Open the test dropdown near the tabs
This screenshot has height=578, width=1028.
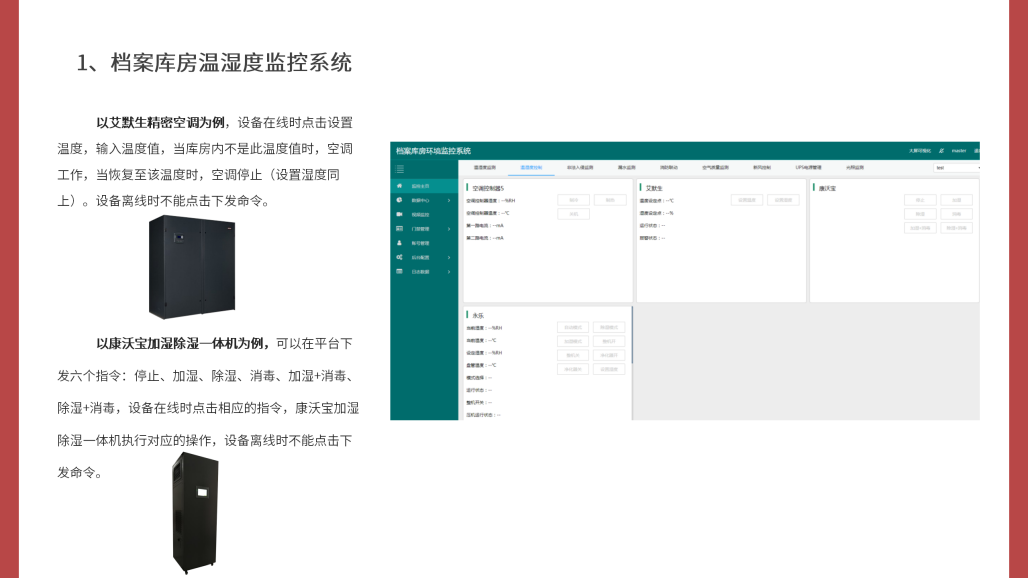tap(956, 166)
